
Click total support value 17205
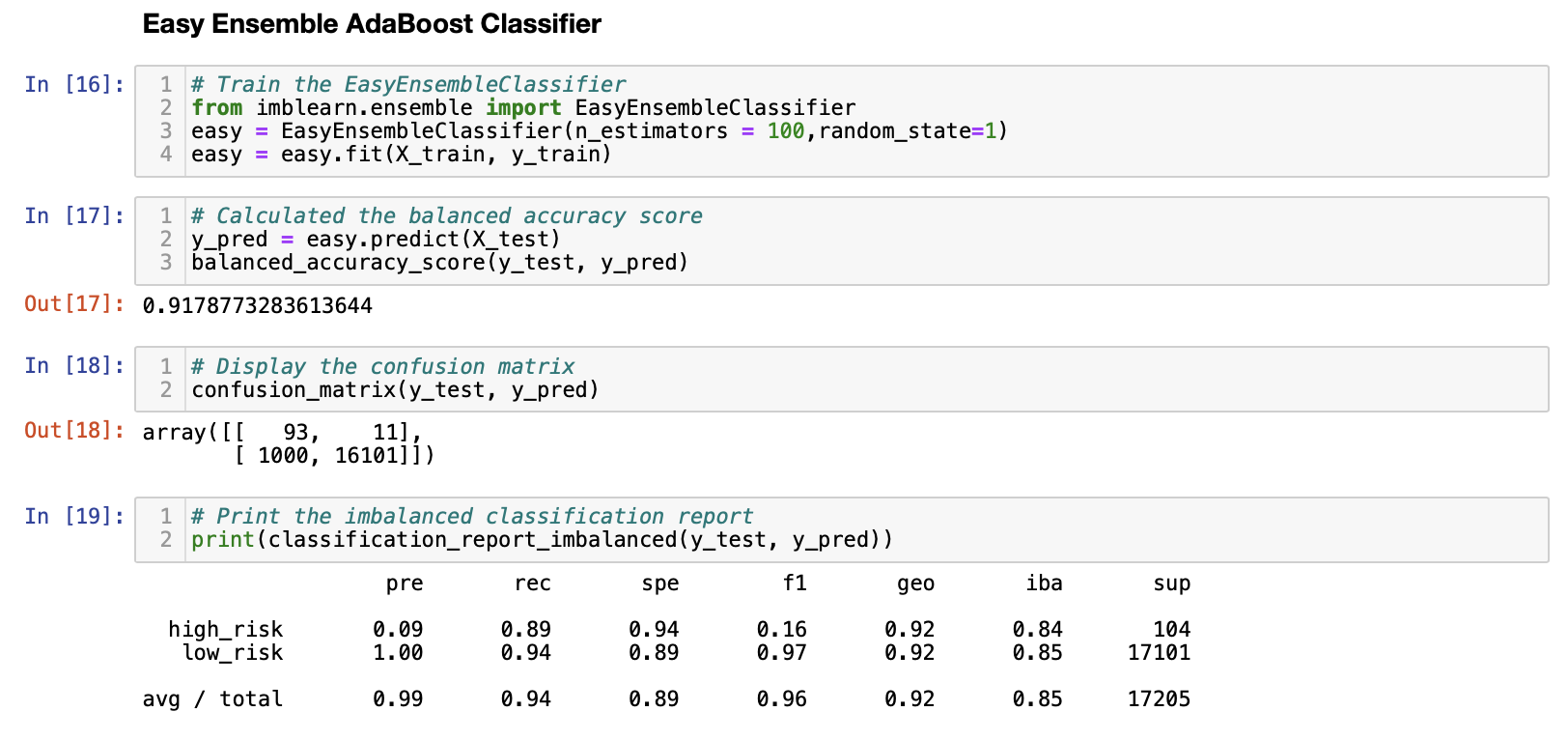point(1159,698)
